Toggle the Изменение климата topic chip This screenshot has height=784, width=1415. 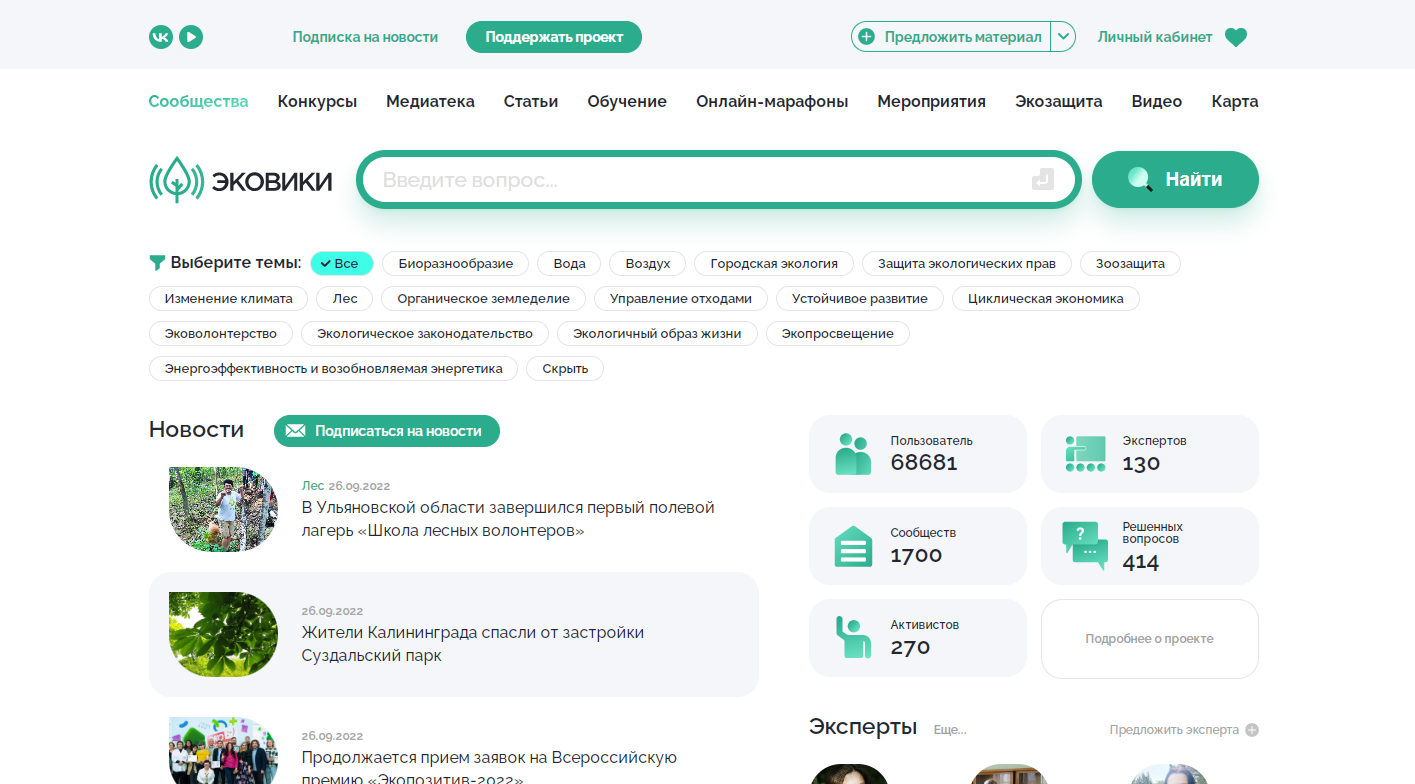[x=229, y=298]
